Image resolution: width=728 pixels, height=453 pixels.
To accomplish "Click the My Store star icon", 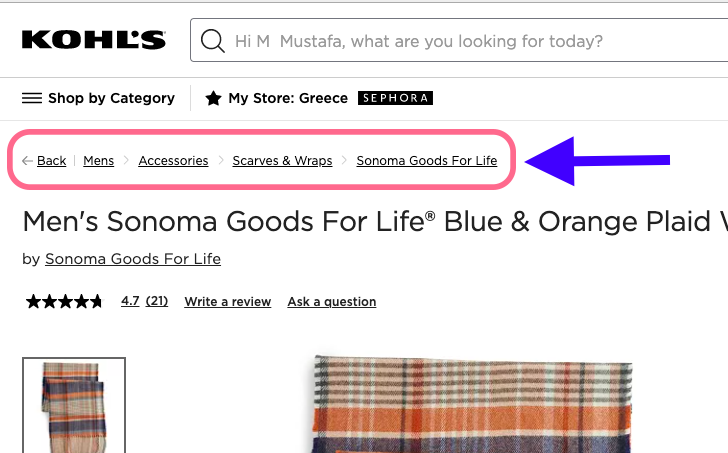I will (x=213, y=98).
